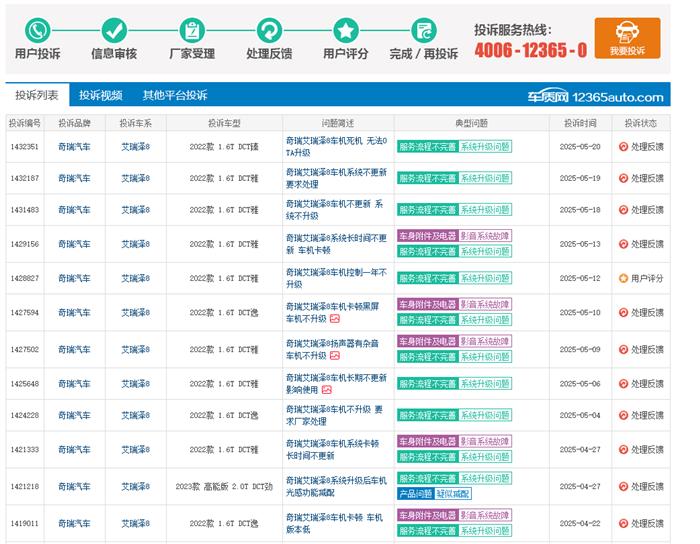Viewport: 700px width, 544px height.
Task: Click 处理反馈 status icon for complaint 1429156
Action: tap(623, 244)
